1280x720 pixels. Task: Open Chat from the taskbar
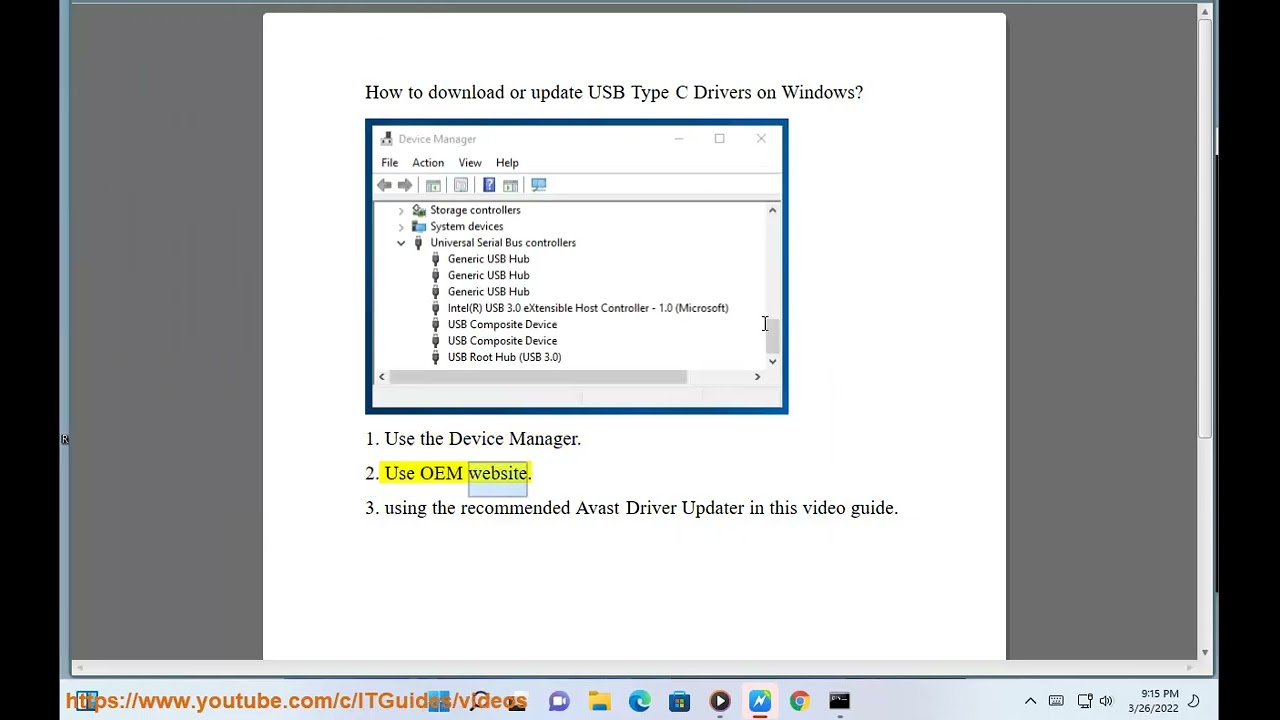click(559, 701)
